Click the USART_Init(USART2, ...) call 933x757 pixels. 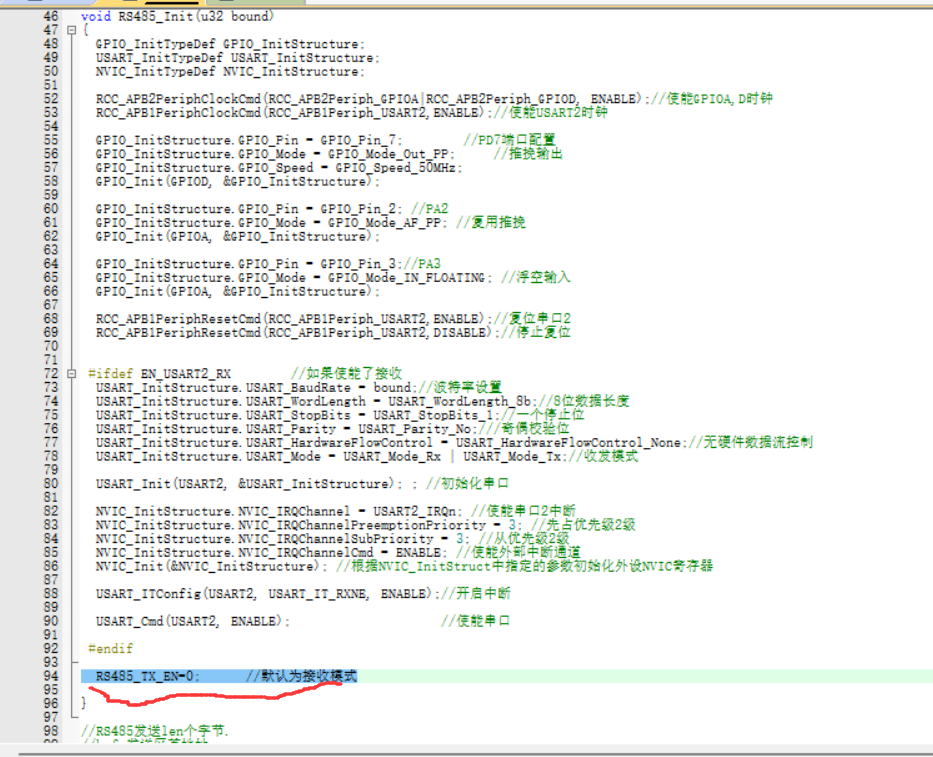click(248, 484)
